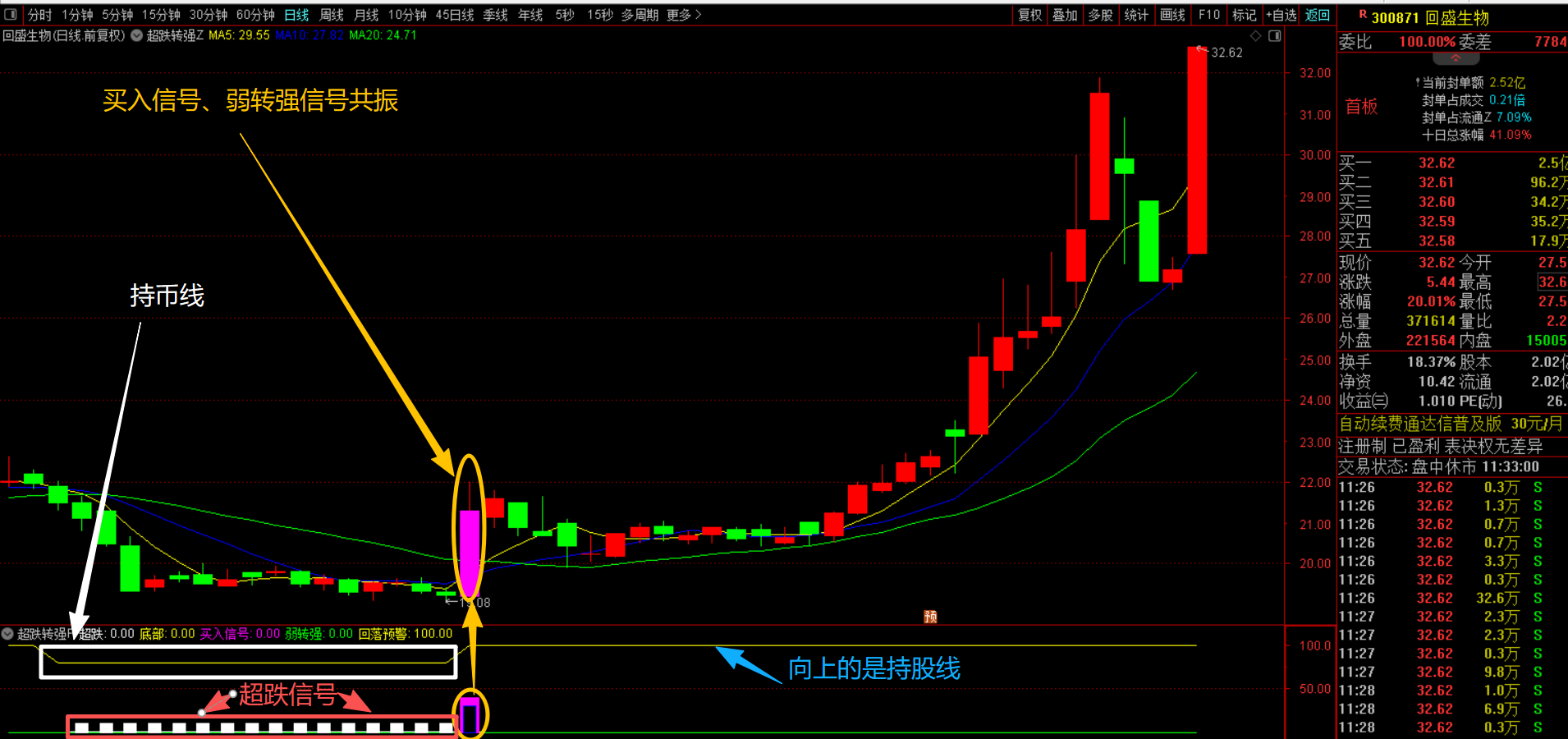Switch to 60分钟 period

[255, 15]
